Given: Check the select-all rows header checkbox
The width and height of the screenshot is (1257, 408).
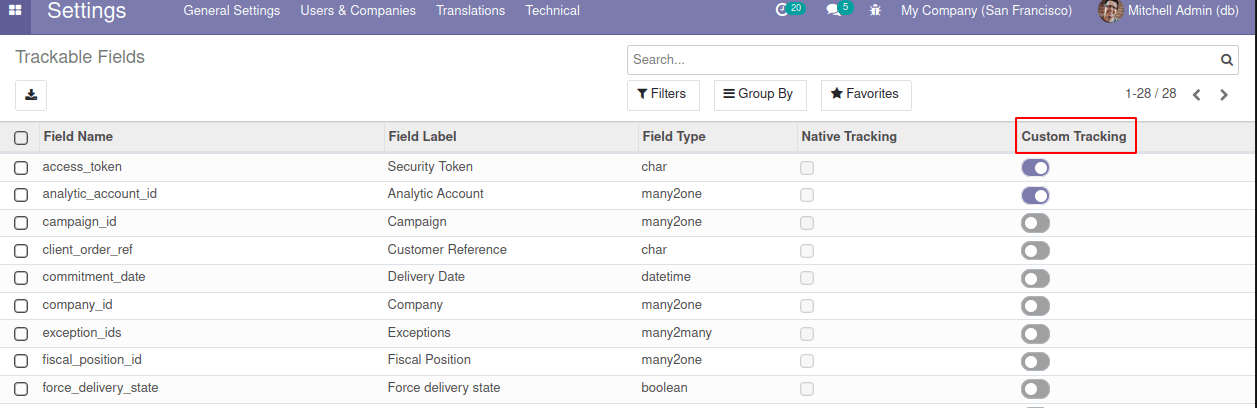Looking at the screenshot, I should pos(21,138).
